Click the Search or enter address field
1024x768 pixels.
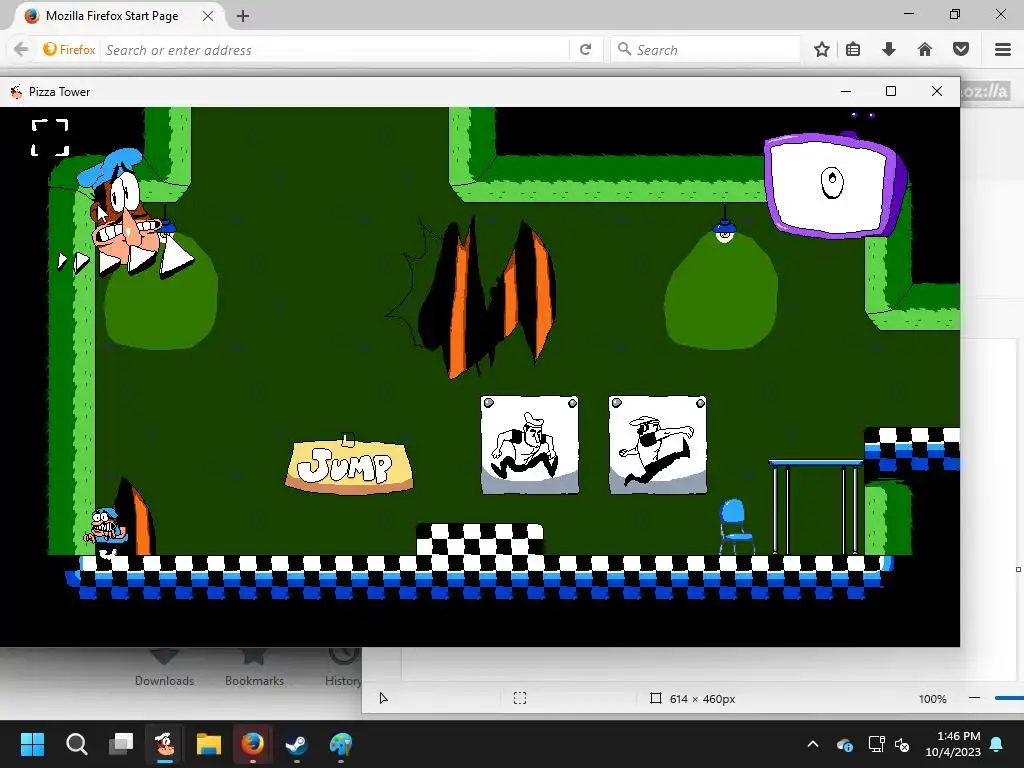[333, 50]
